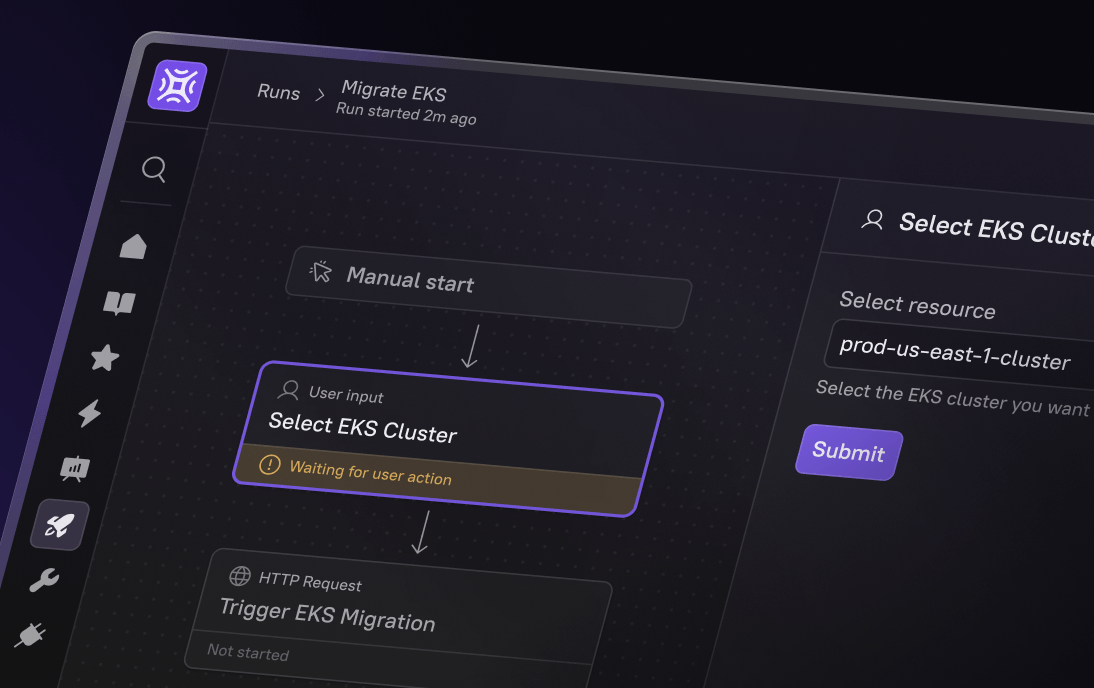Open the lightning bolt sidebar icon
This screenshot has width=1094, height=688.
click(x=90, y=413)
